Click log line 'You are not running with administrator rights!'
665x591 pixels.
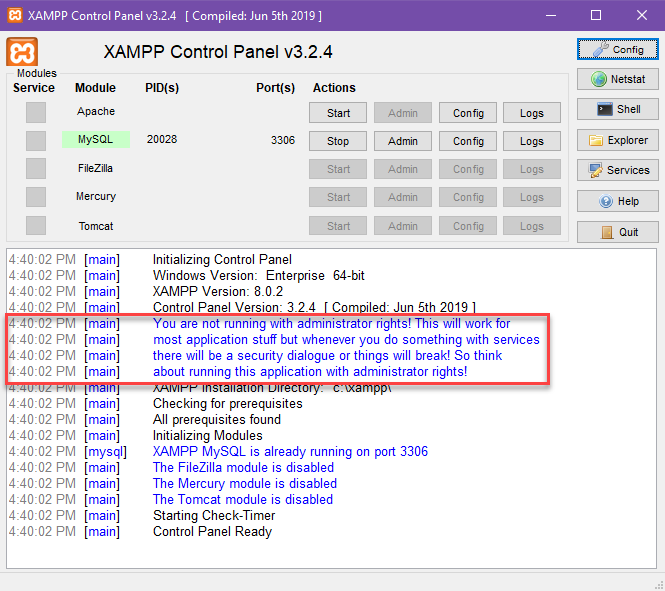coord(282,323)
